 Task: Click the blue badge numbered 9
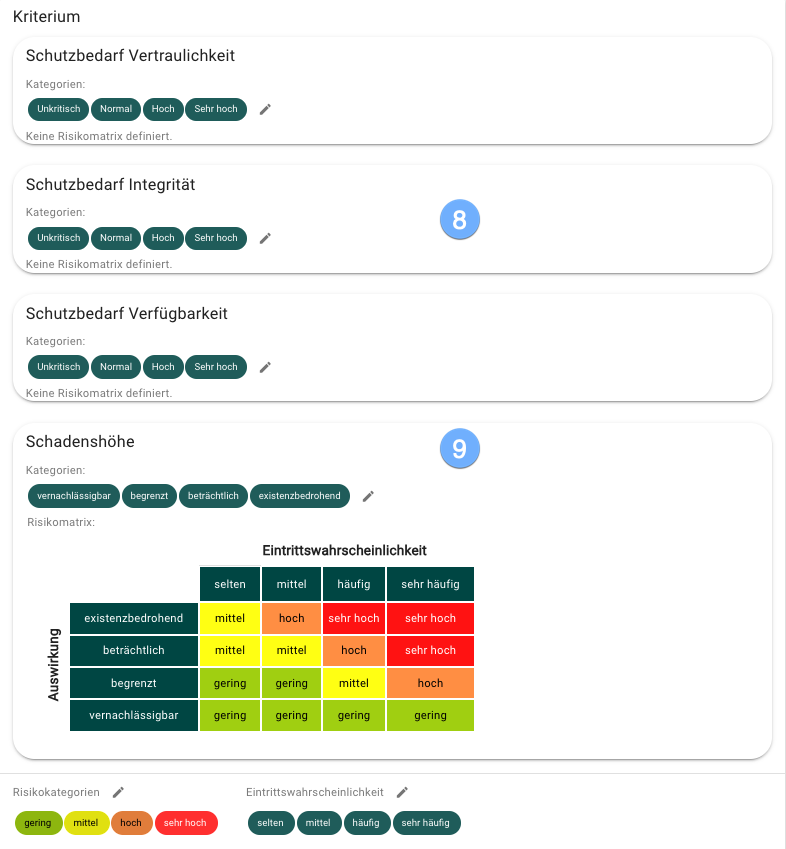(x=460, y=449)
